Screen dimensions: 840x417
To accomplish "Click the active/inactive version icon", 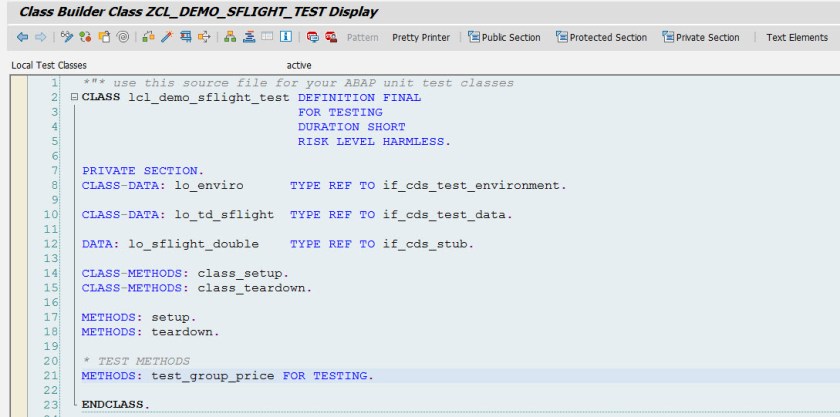I will click(x=85, y=37).
